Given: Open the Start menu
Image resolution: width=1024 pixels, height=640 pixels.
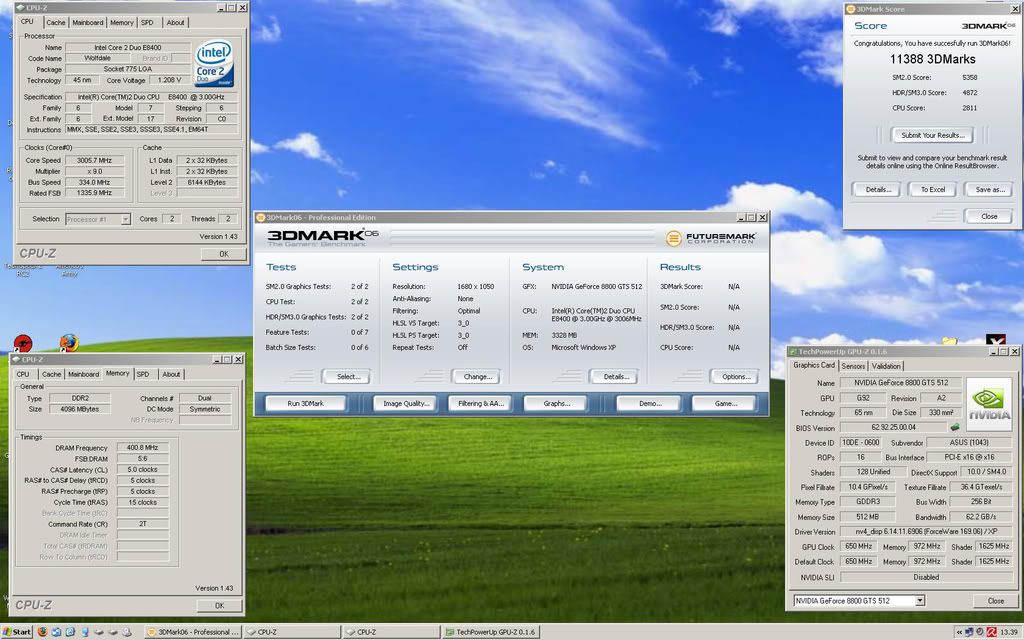Looking at the screenshot, I should coord(17,632).
